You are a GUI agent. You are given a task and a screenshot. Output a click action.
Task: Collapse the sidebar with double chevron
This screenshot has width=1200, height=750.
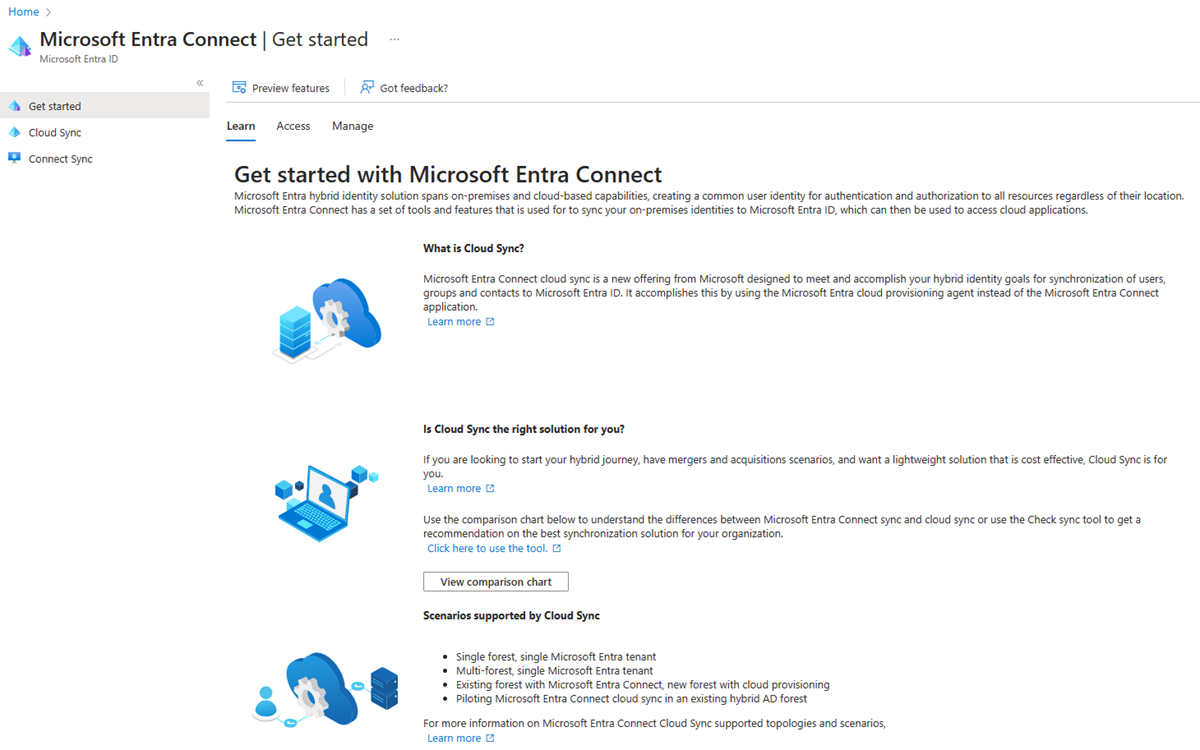(200, 83)
